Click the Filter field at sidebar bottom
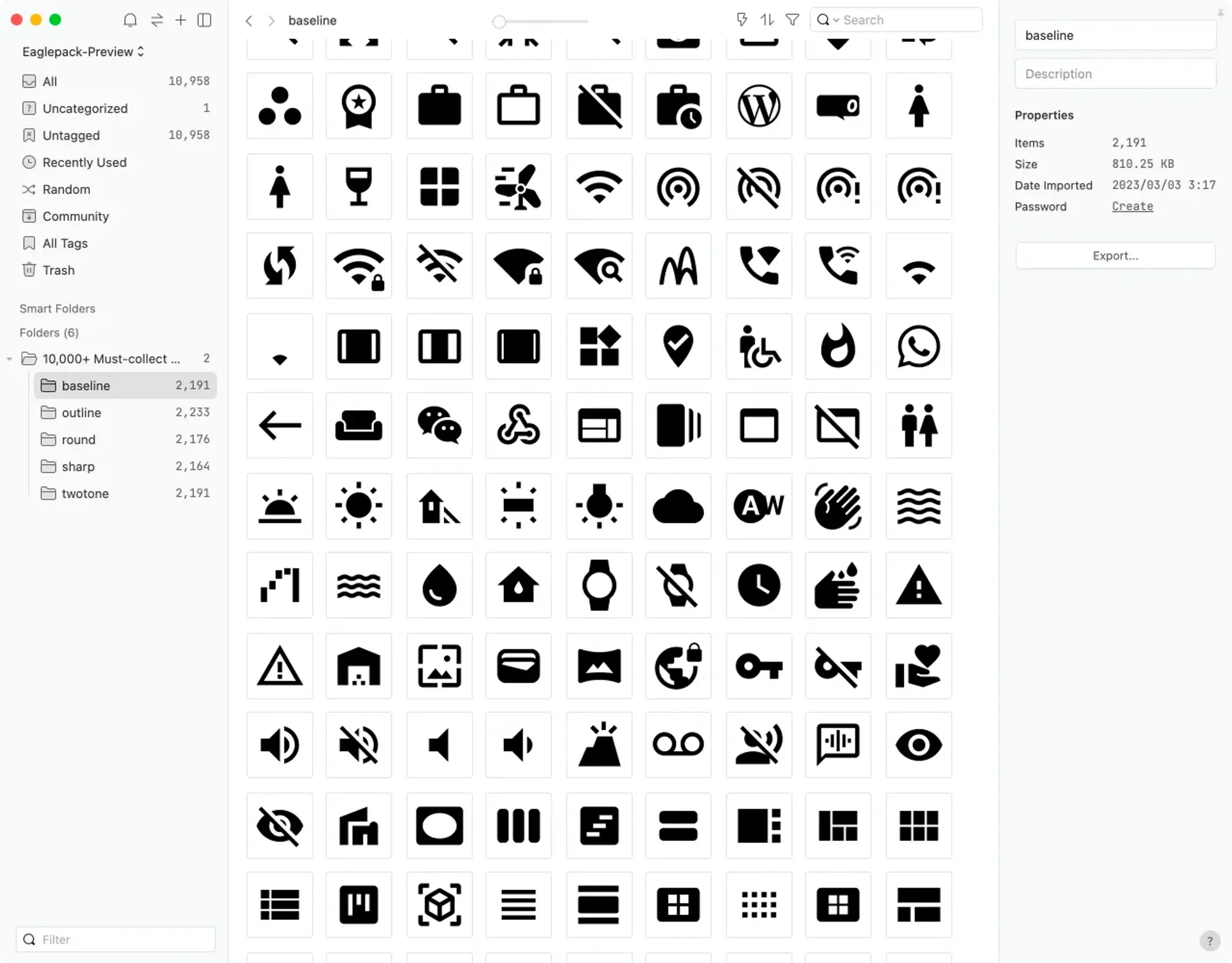1232x963 pixels. point(116,940)
